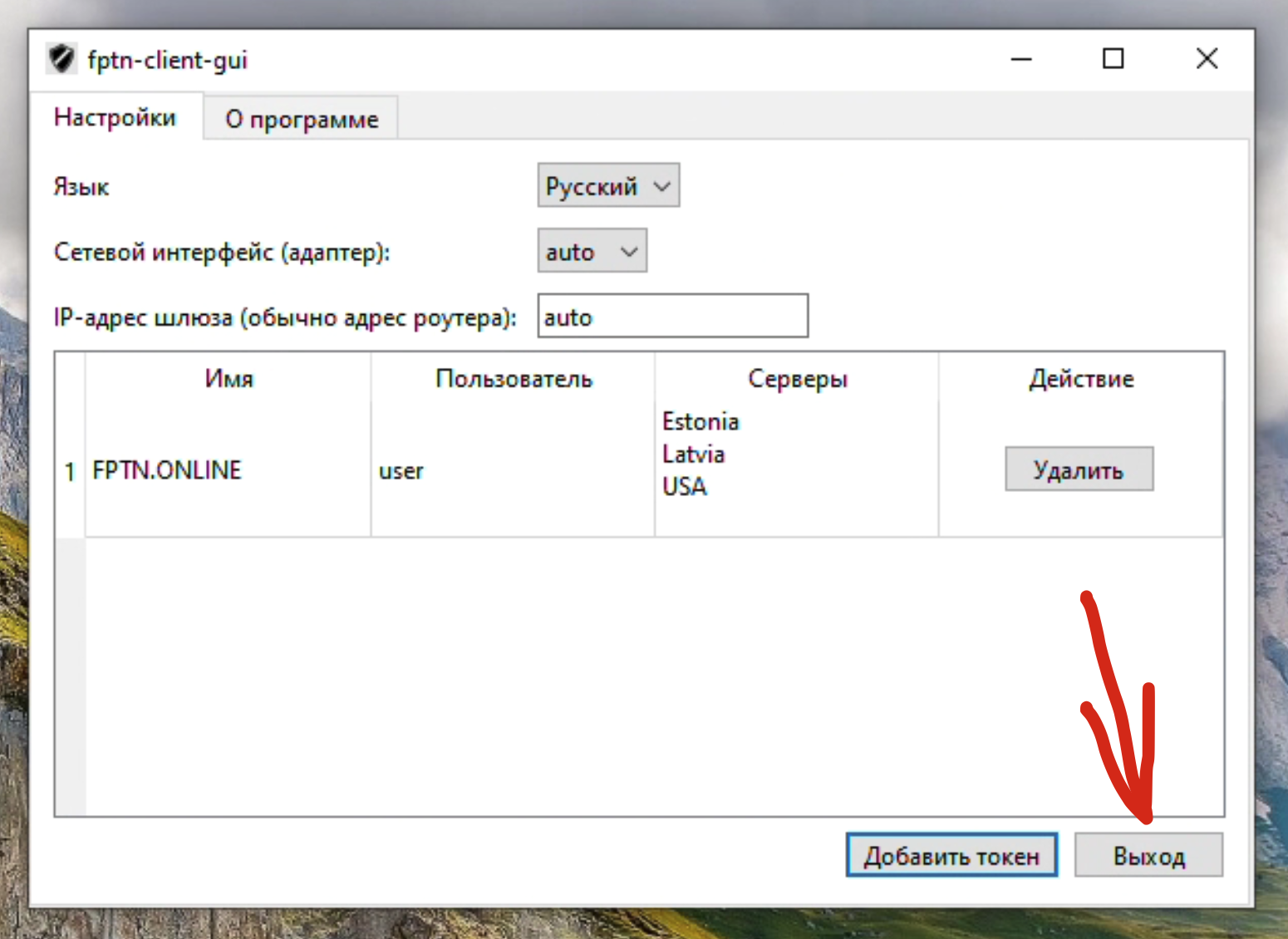Image resolution: width=1288 pixels, height=939 pixels.
Task: Click the fptn shield app icon
Action: click(62, 59)
